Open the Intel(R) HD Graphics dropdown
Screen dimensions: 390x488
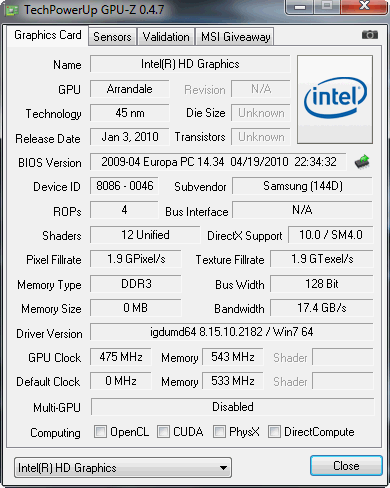(x=123, y=468)
